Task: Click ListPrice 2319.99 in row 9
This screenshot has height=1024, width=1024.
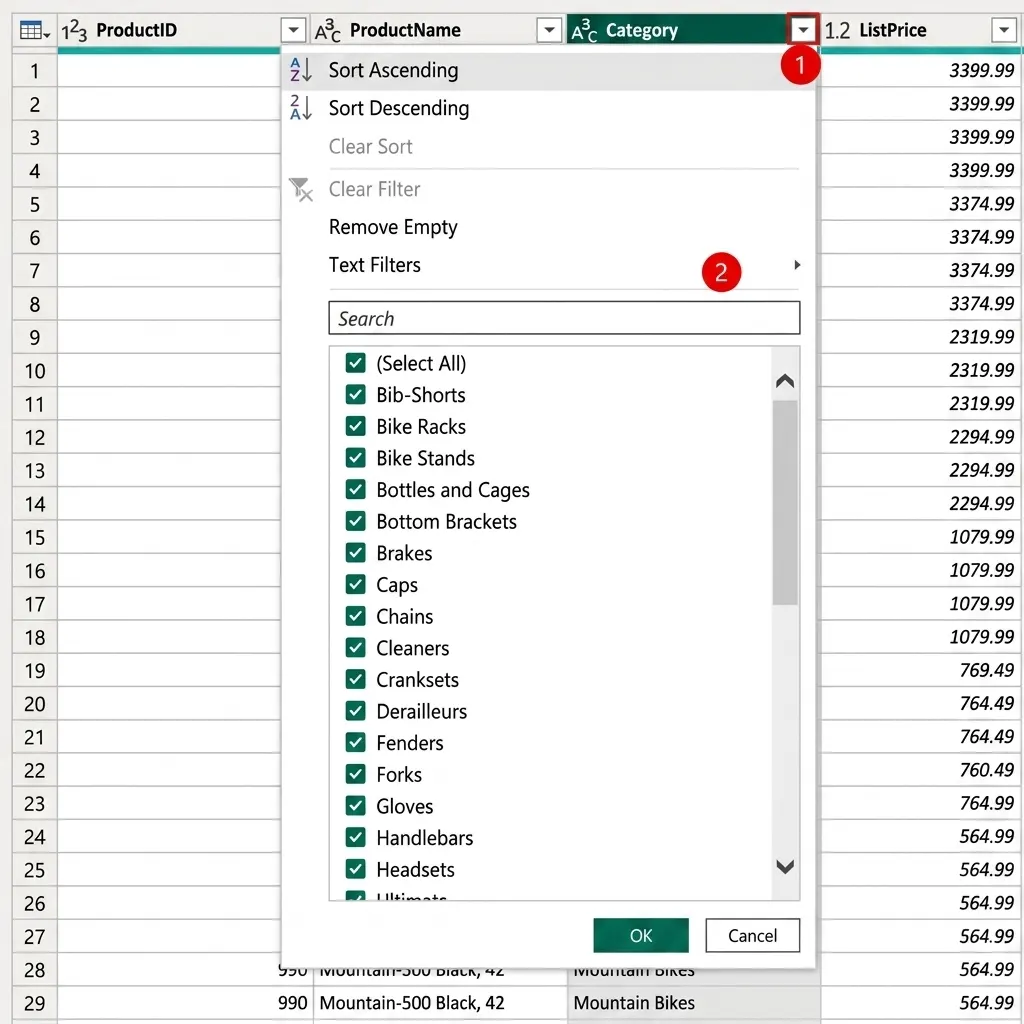Action: point(921,337)
